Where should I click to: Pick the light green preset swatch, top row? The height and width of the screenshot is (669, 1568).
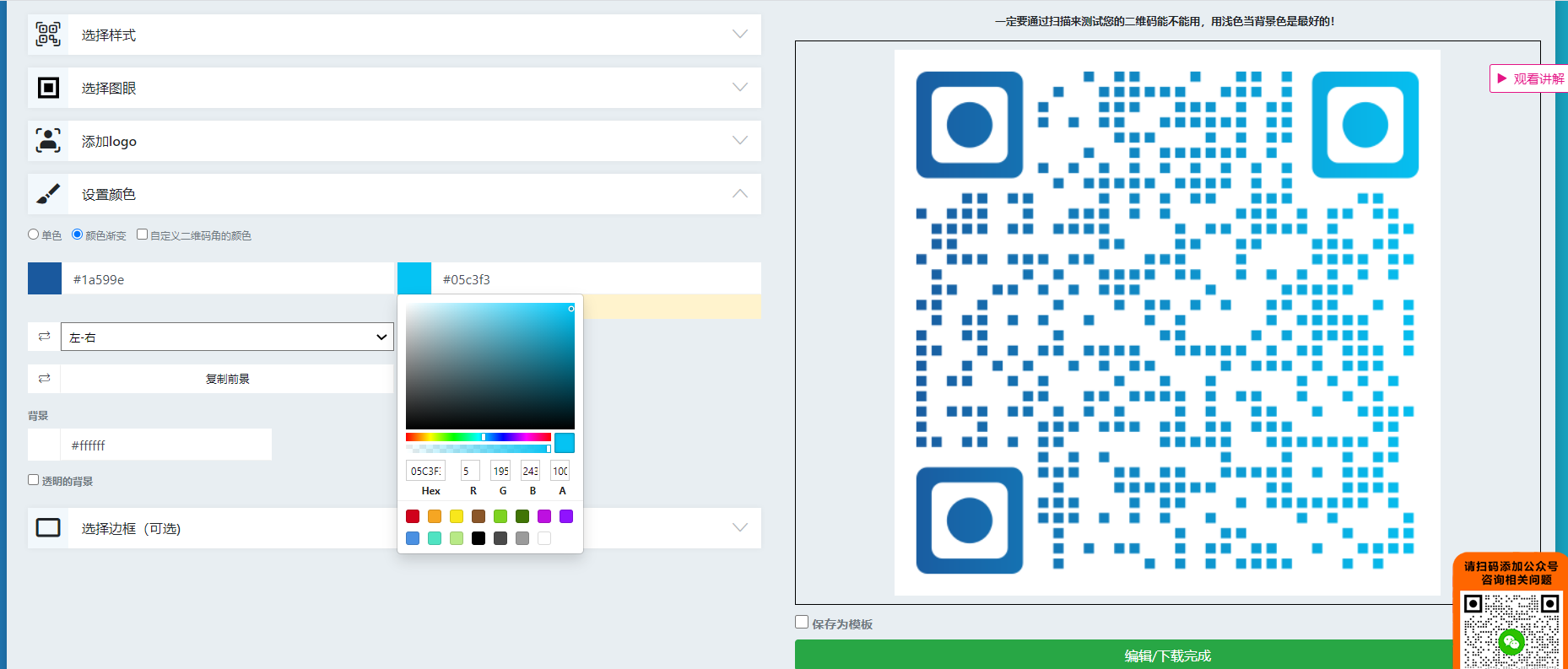pyautogui.click(x=500, y=516)
